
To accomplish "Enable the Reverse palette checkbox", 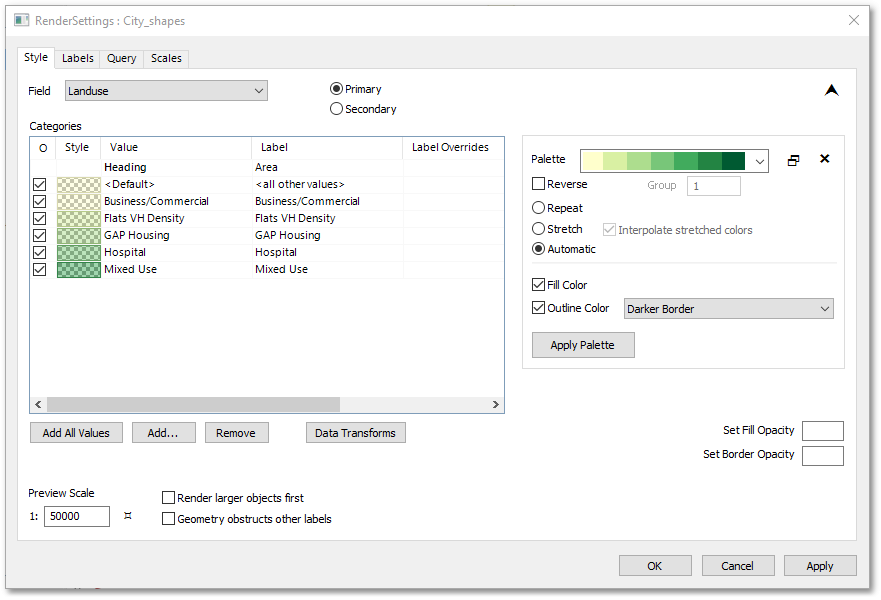I will (x=538, y=184).
